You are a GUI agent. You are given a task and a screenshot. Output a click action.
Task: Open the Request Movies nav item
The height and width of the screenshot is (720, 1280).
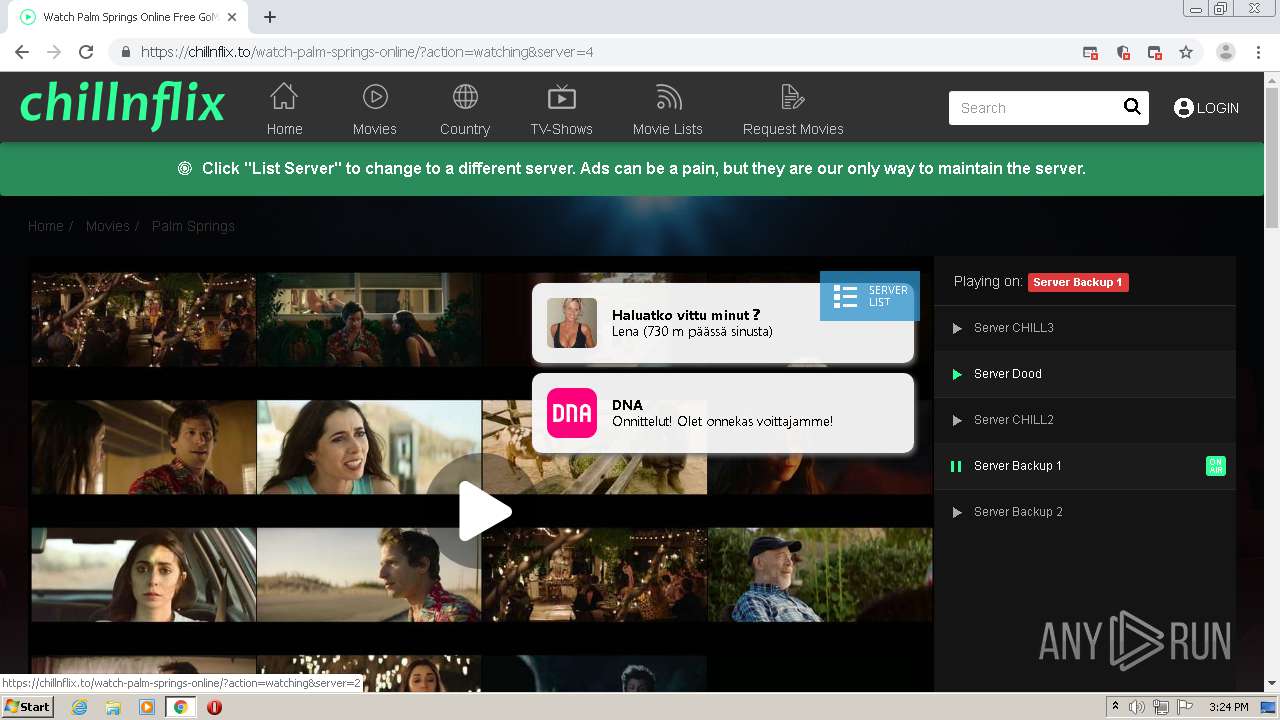(x=793, y=109)
